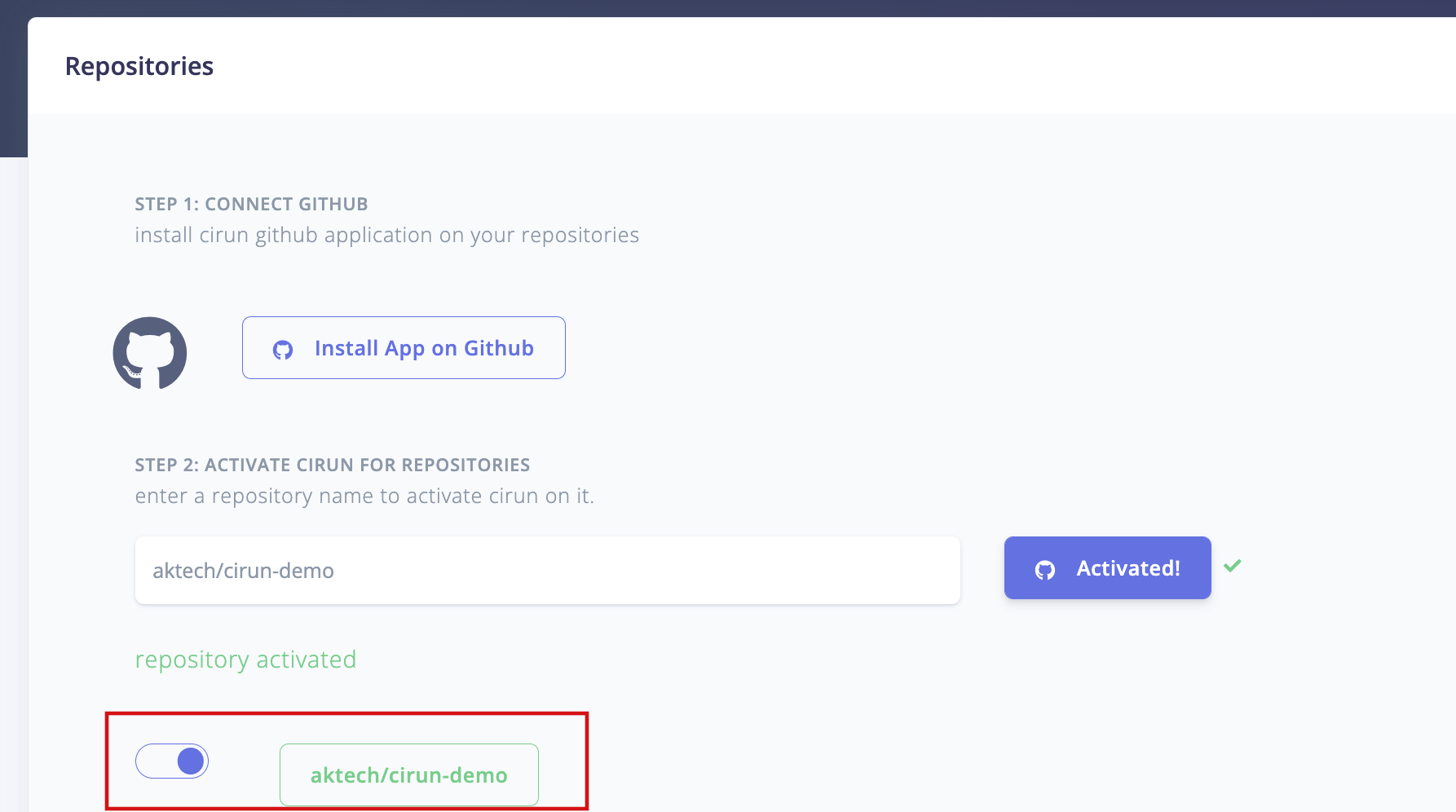Viewport: 1456px width, 812px height.
Task: Click the word "Github" in the Install button
Action: coord(499,348)
